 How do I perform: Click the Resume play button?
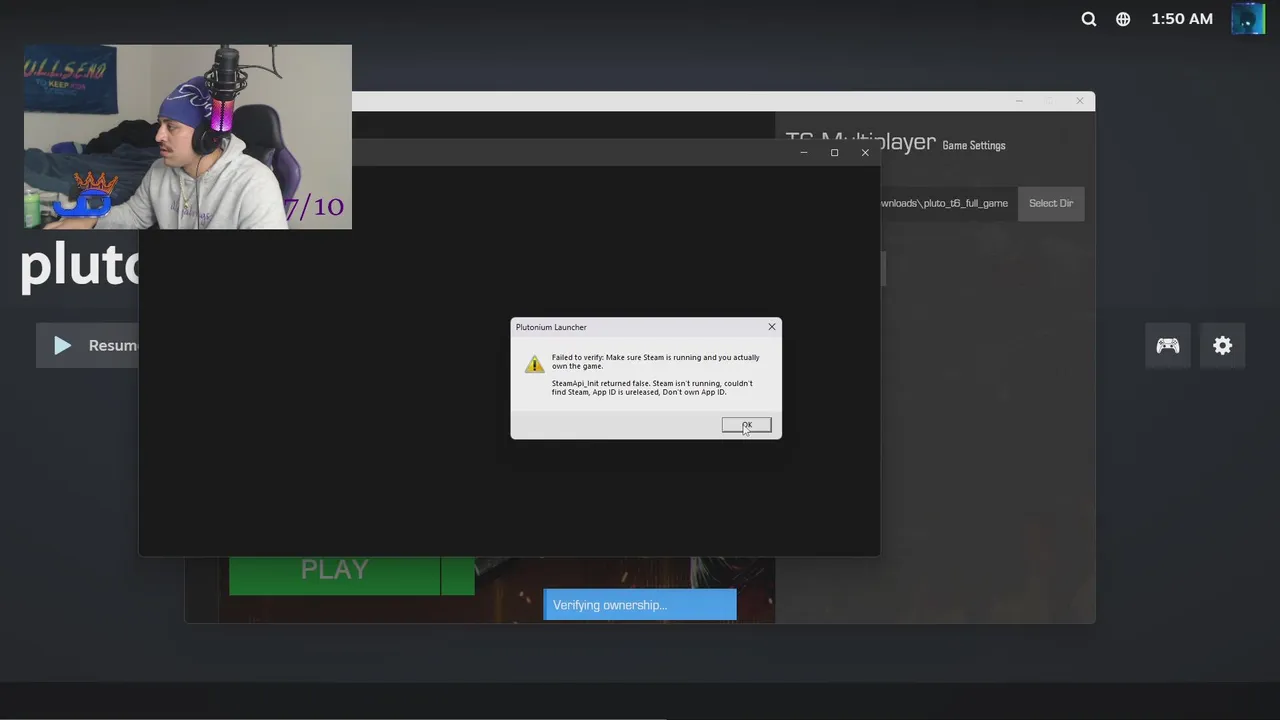point(88,345)
